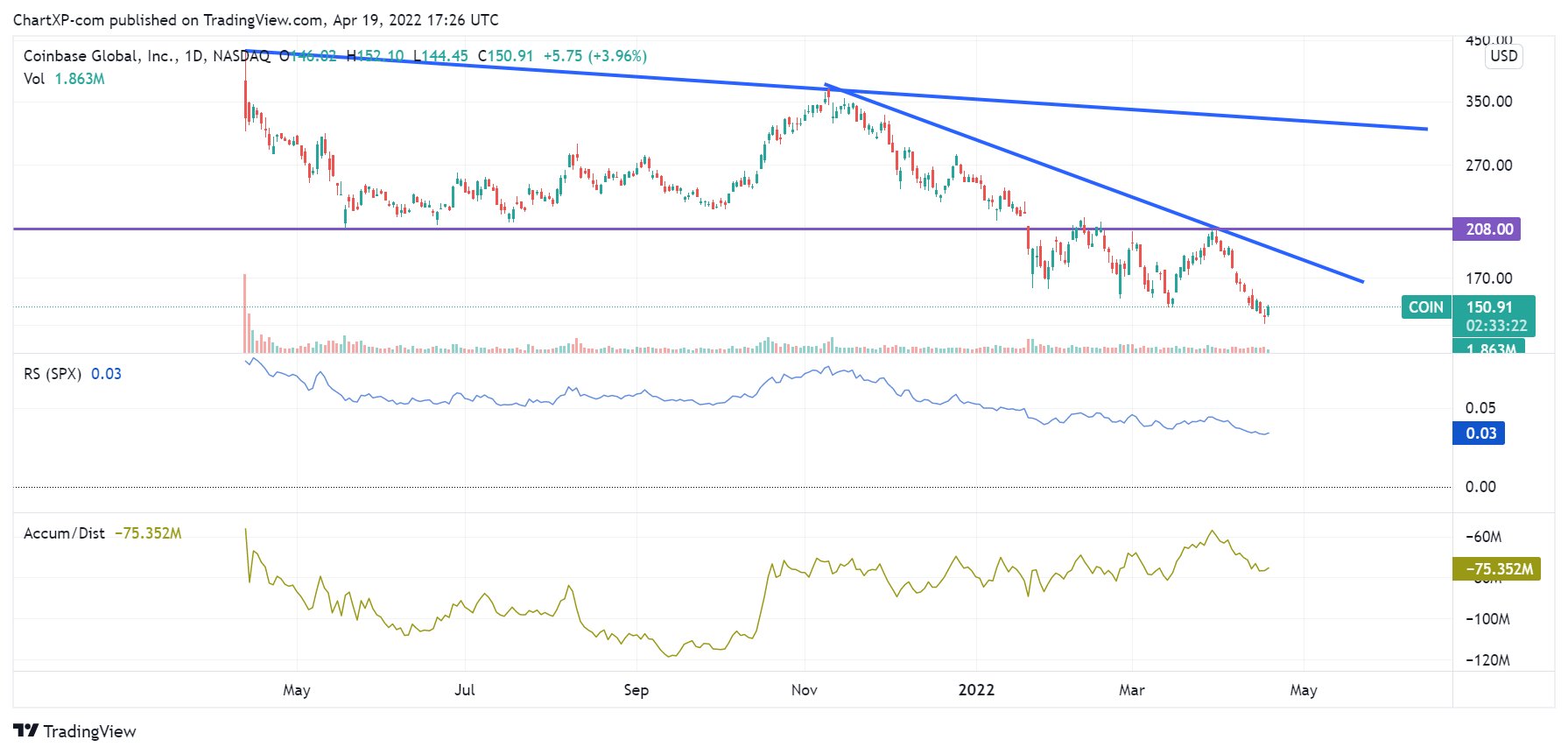This screenshot has height=754, width=1568.
Task: Click the TradingView logo at bottom left
Action: pos(75,731)
